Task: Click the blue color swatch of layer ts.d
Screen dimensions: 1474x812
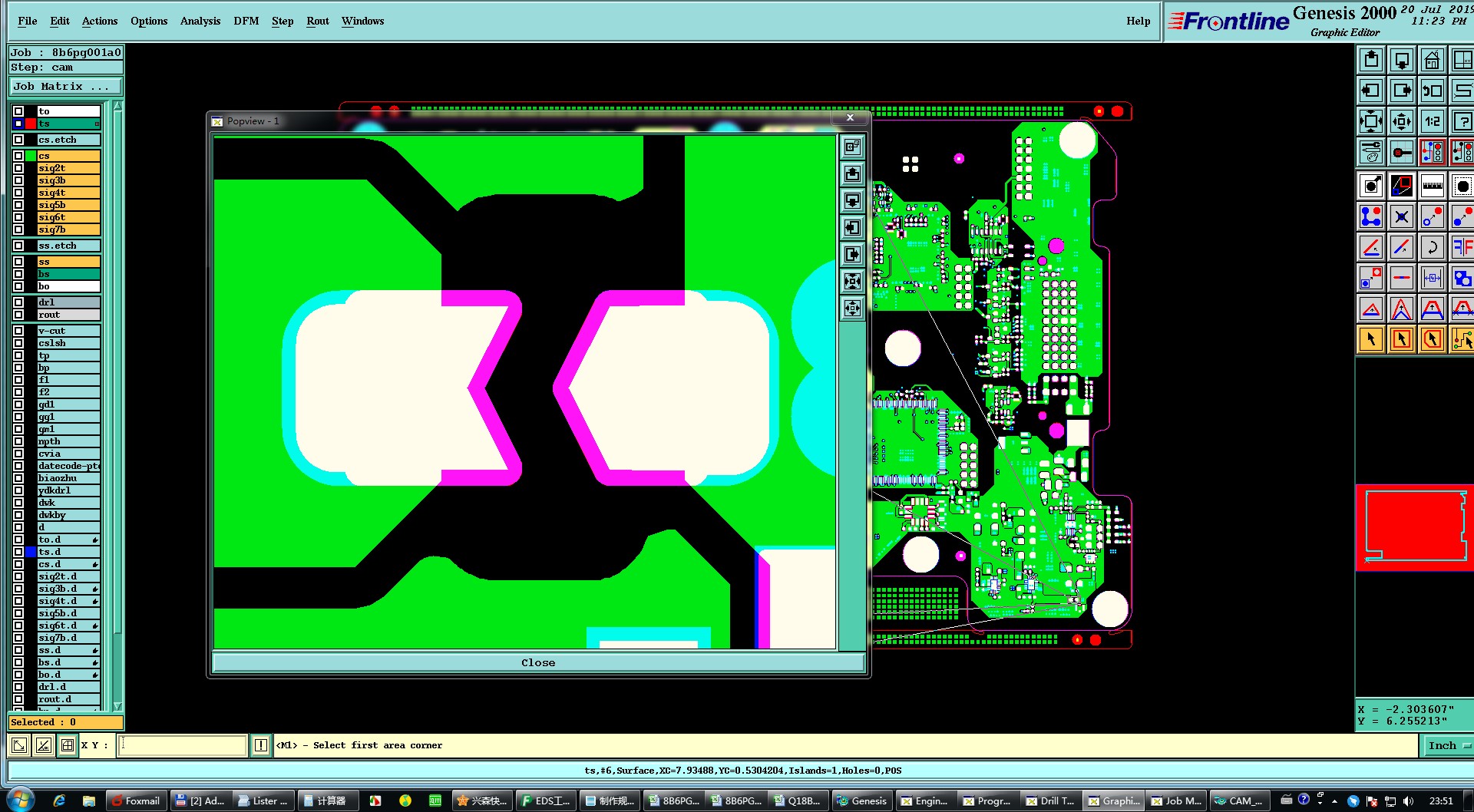Action: click(31, 552)
